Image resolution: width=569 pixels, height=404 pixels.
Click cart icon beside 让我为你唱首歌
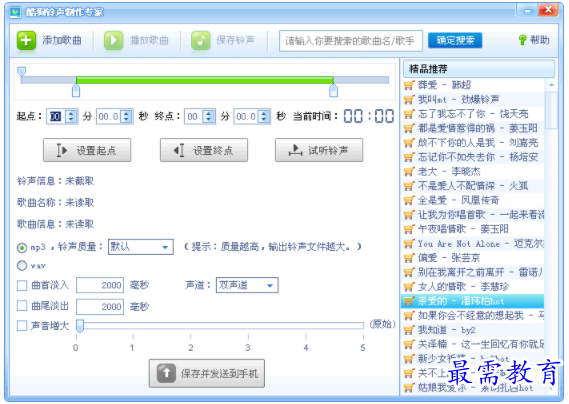click(409, 215)
